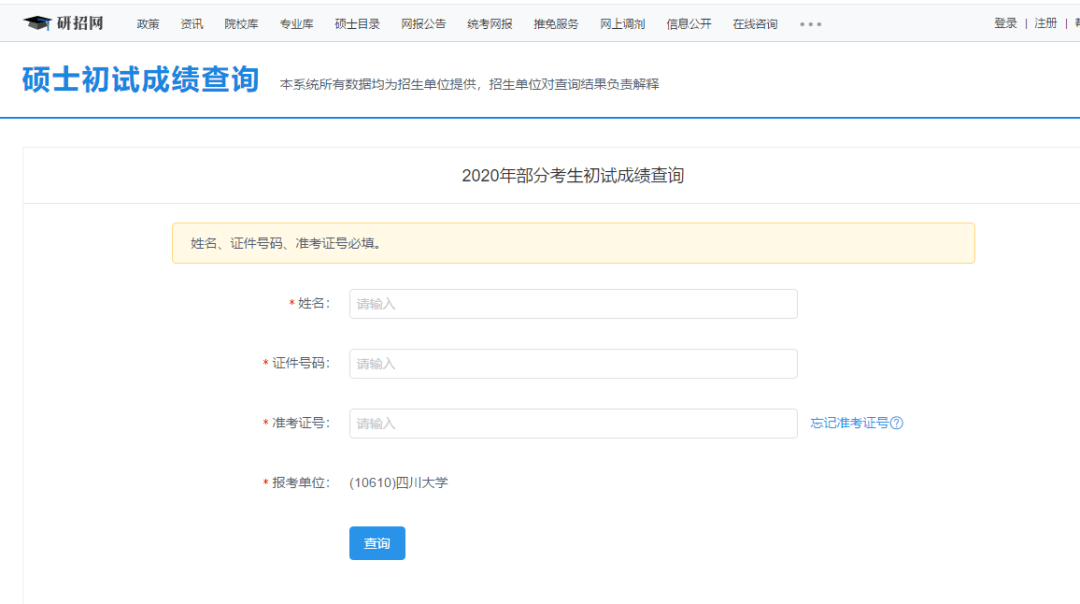Select the 信息公开 menu item
This screenshot has height=604, width=1080.
coord(688,24)
